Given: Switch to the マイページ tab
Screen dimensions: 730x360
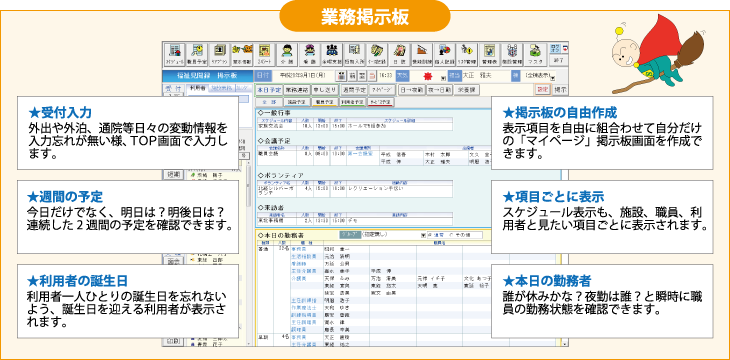Looking at the screenshot, I should pyautogui.click(x=382, y=90).
